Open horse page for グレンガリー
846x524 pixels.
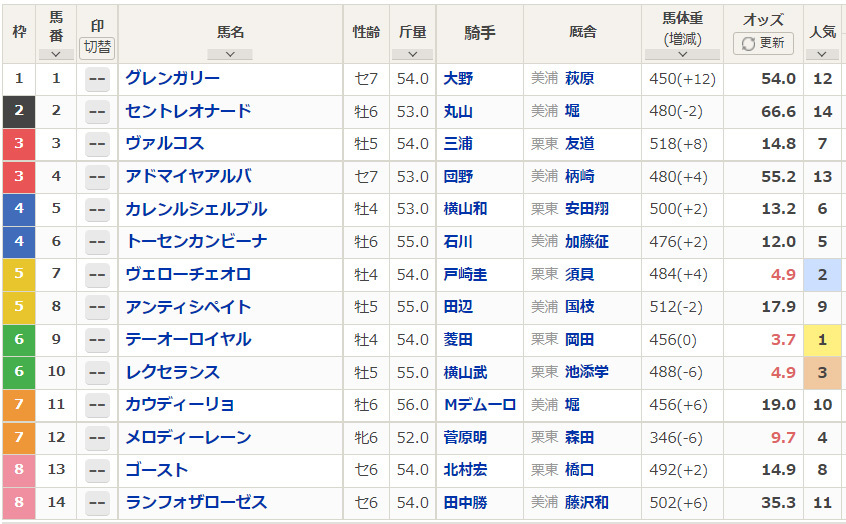click(173, 78)
